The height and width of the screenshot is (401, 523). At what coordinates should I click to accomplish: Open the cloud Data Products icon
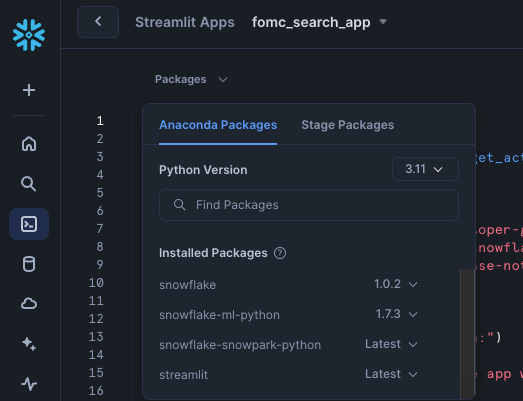click(29, 304)
